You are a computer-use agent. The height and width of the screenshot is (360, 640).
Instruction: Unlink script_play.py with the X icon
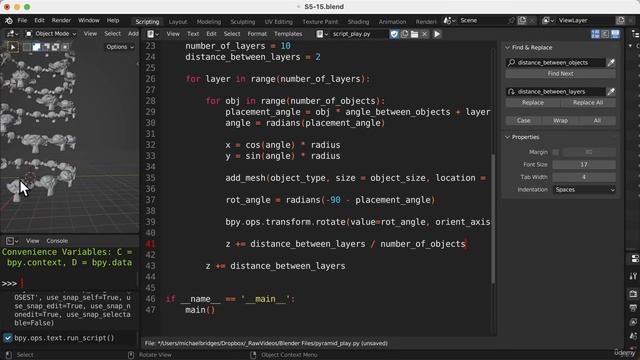coord(424,34)
